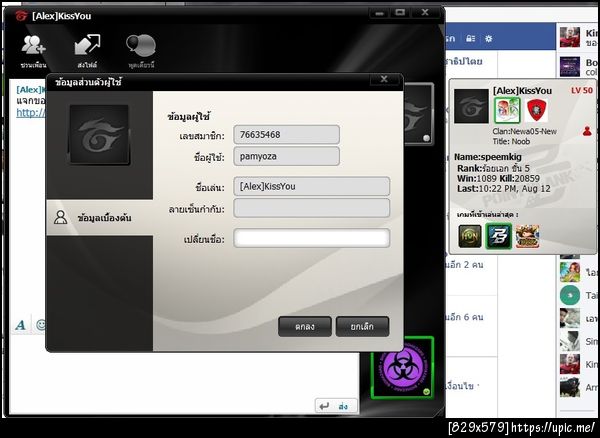Cancel with the ยกเลิก button
600x438 pixels.
click(x=362, y=326)
